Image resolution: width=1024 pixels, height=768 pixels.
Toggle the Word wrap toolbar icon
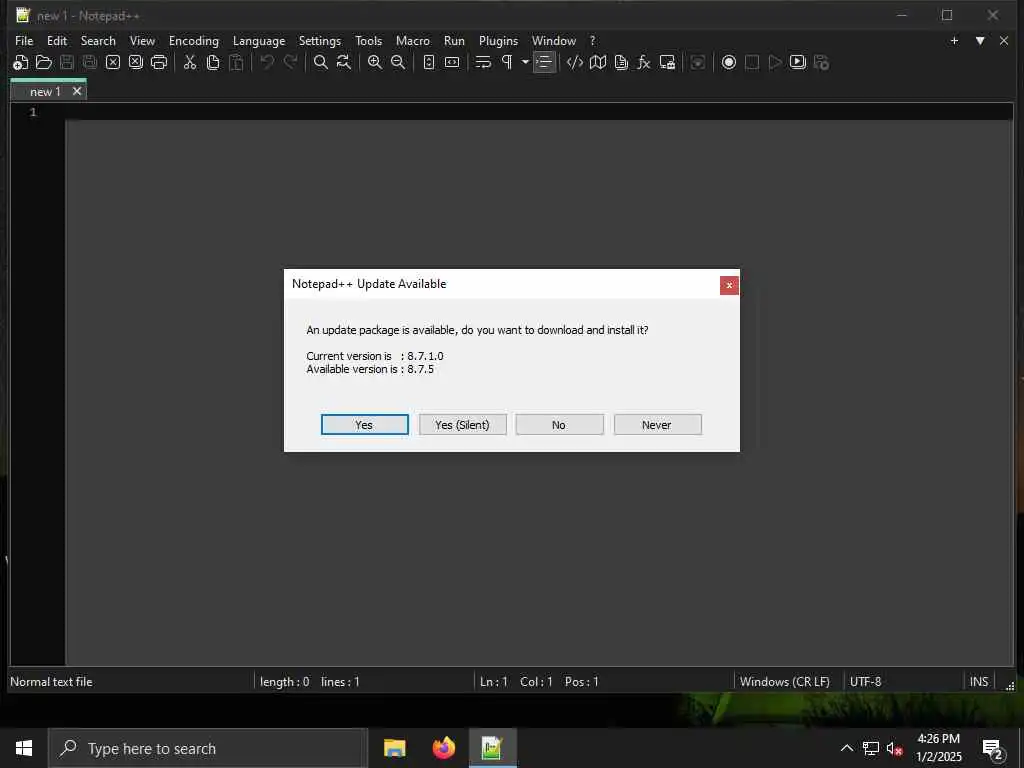tap(483, 63)
